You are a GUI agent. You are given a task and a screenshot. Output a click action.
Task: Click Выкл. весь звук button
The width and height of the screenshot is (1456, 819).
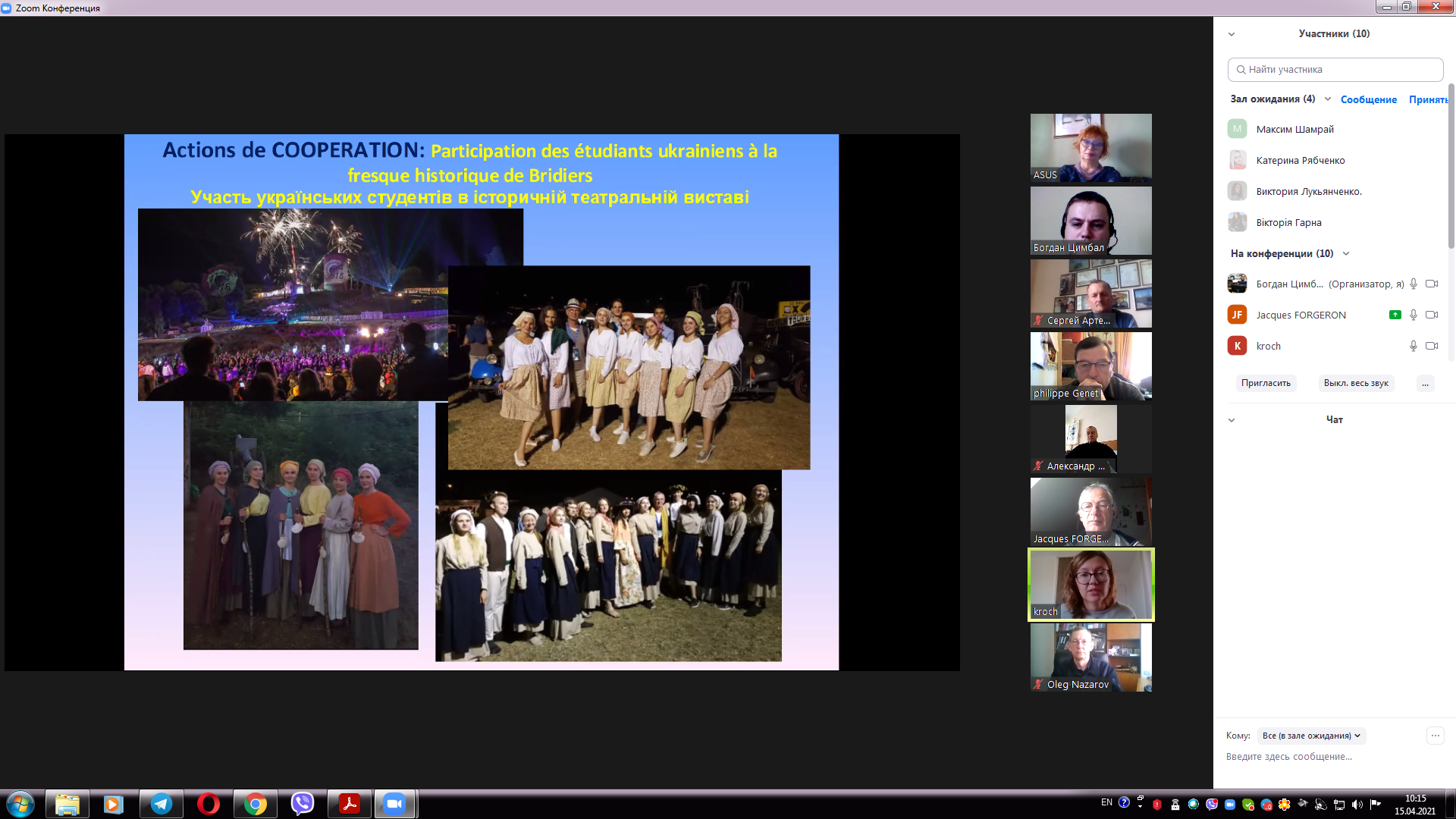point(1356,383)
